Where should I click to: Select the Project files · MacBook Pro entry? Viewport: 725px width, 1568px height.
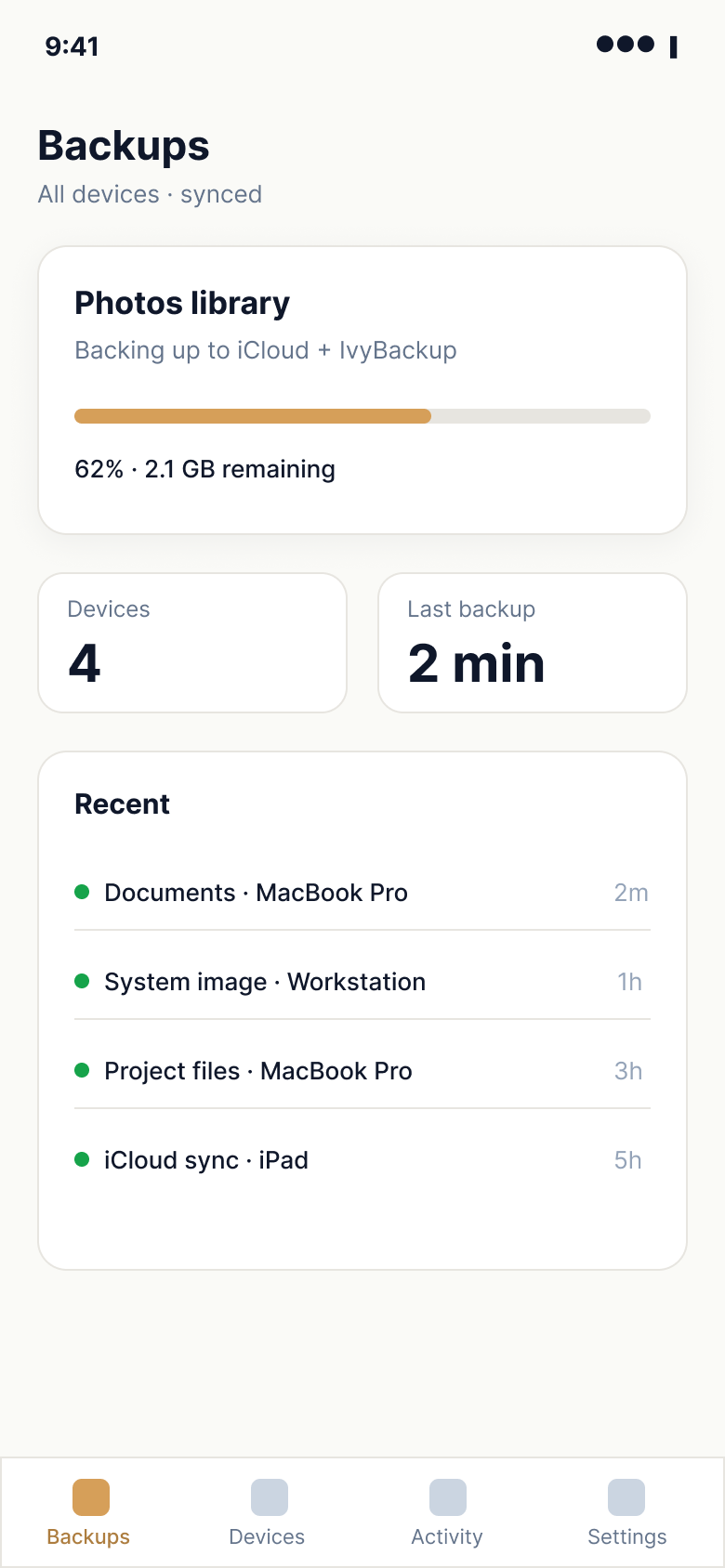362,1071
